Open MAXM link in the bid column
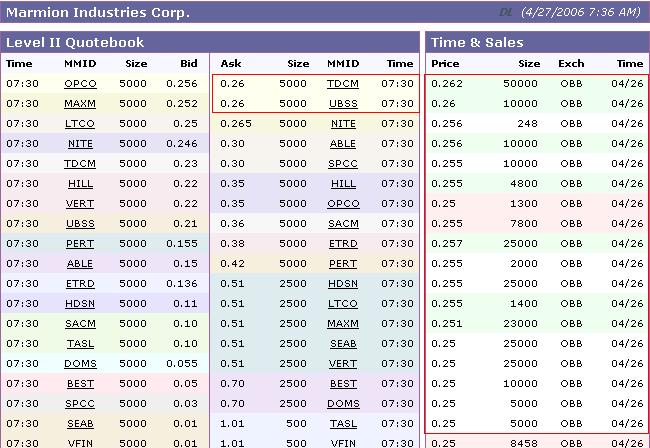 pos(80,104)
